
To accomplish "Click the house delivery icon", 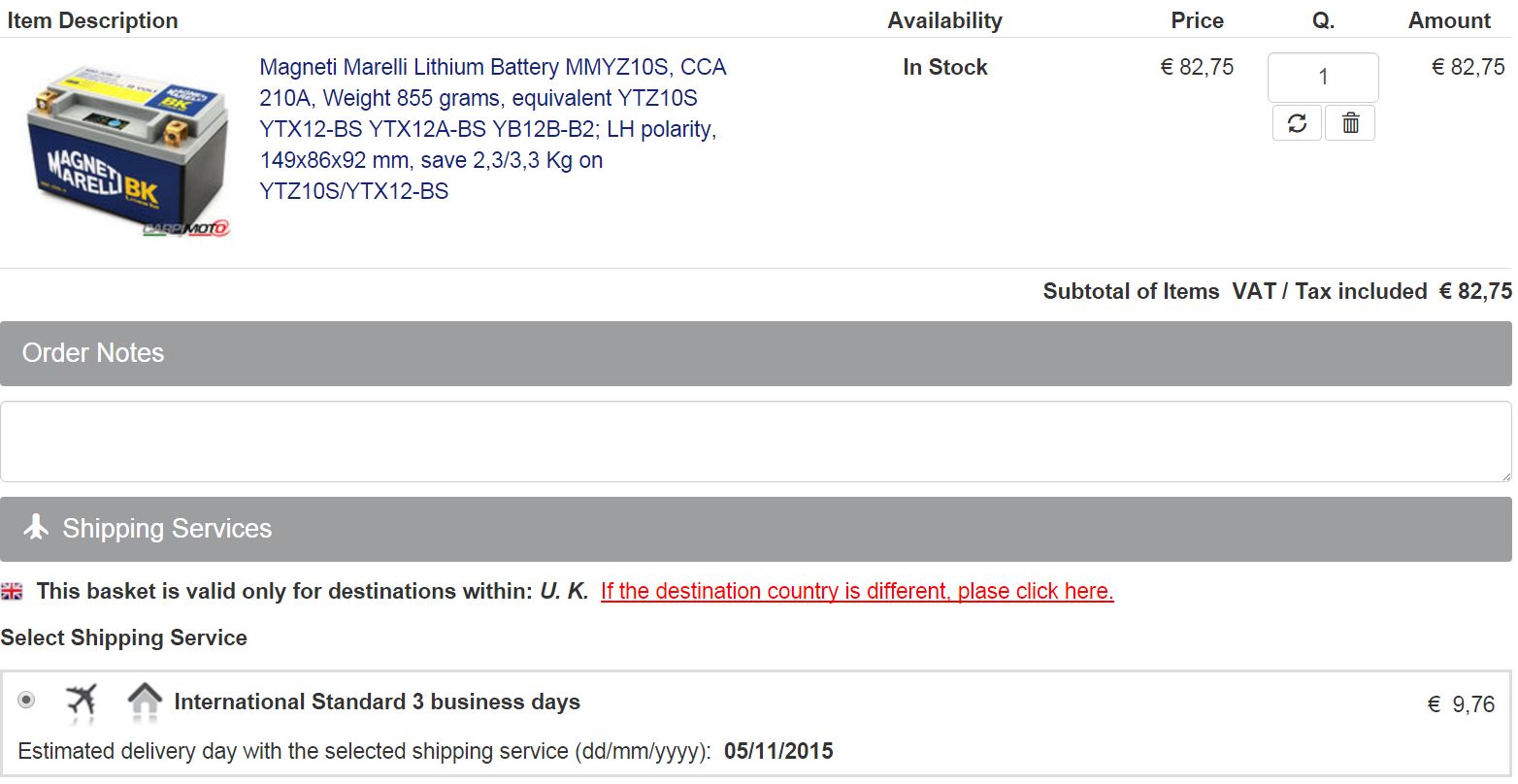I will (144, 700).
